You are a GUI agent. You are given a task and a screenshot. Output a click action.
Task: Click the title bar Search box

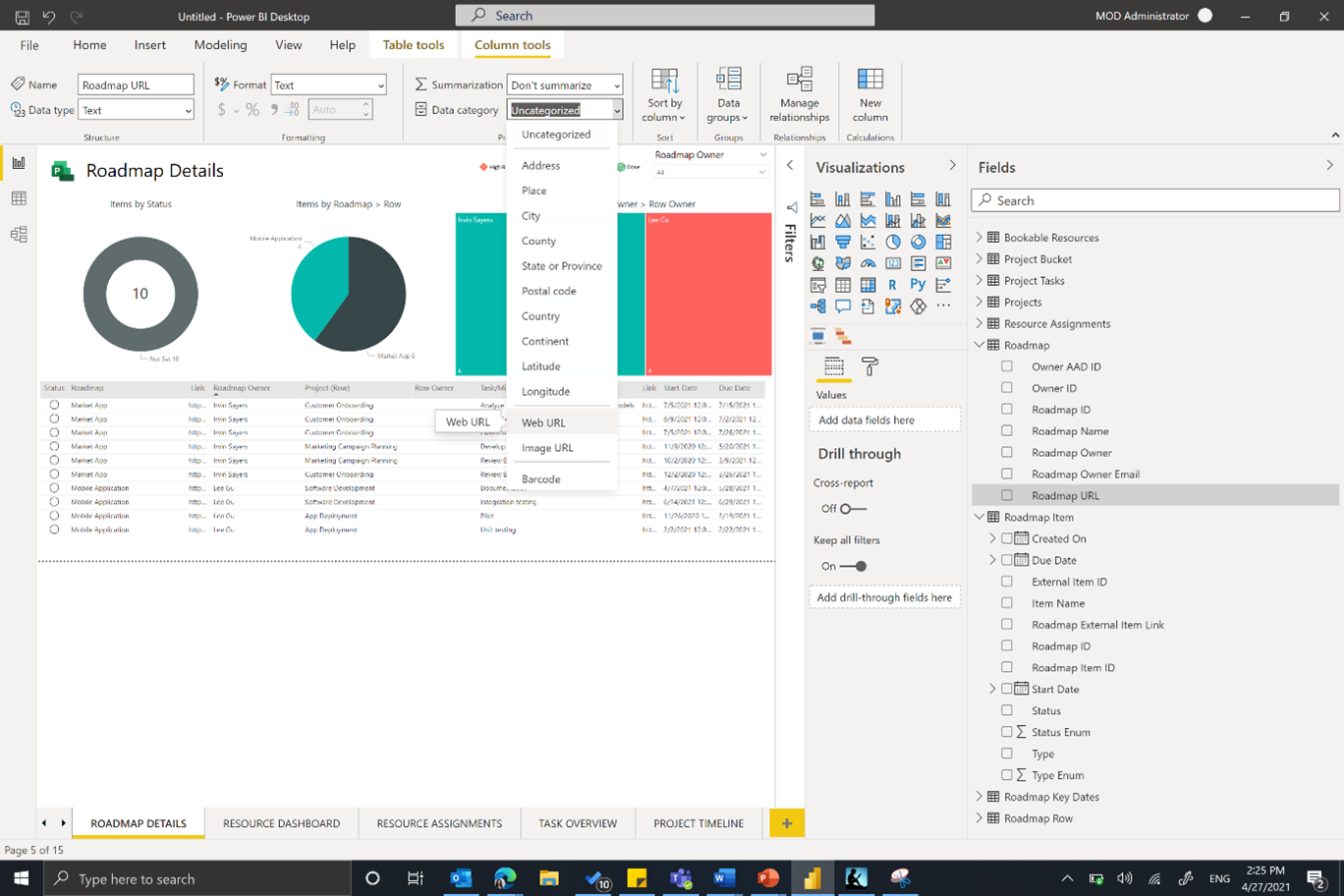coord(665,16)
